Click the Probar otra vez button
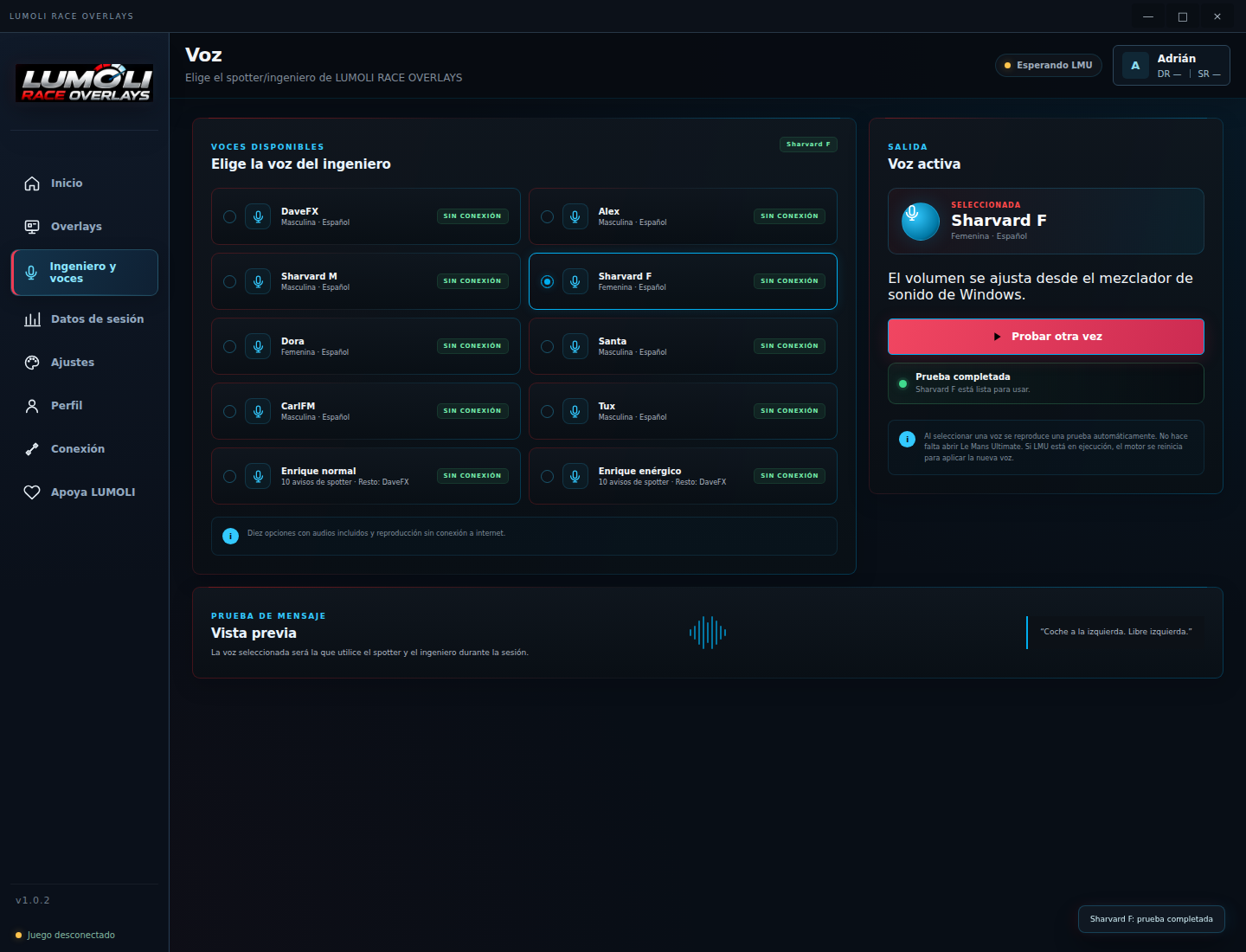1246x952 pixels. [1046, 337]
